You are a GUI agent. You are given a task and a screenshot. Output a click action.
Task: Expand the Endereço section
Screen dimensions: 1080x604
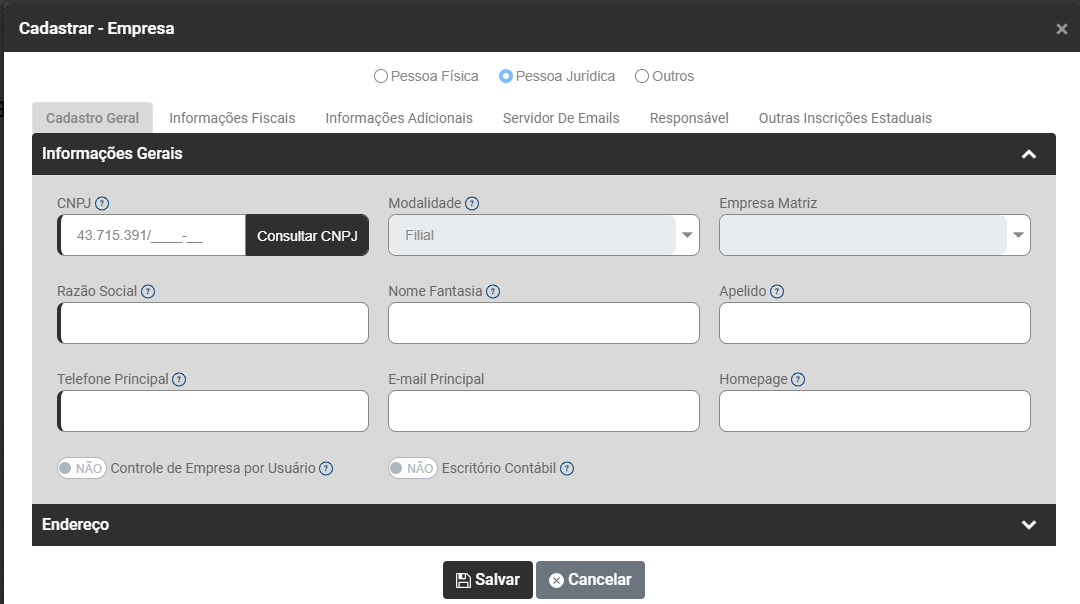point(1028,525)
